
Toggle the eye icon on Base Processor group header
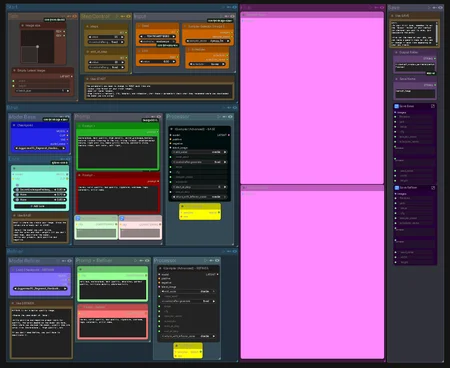coord(230,117)
